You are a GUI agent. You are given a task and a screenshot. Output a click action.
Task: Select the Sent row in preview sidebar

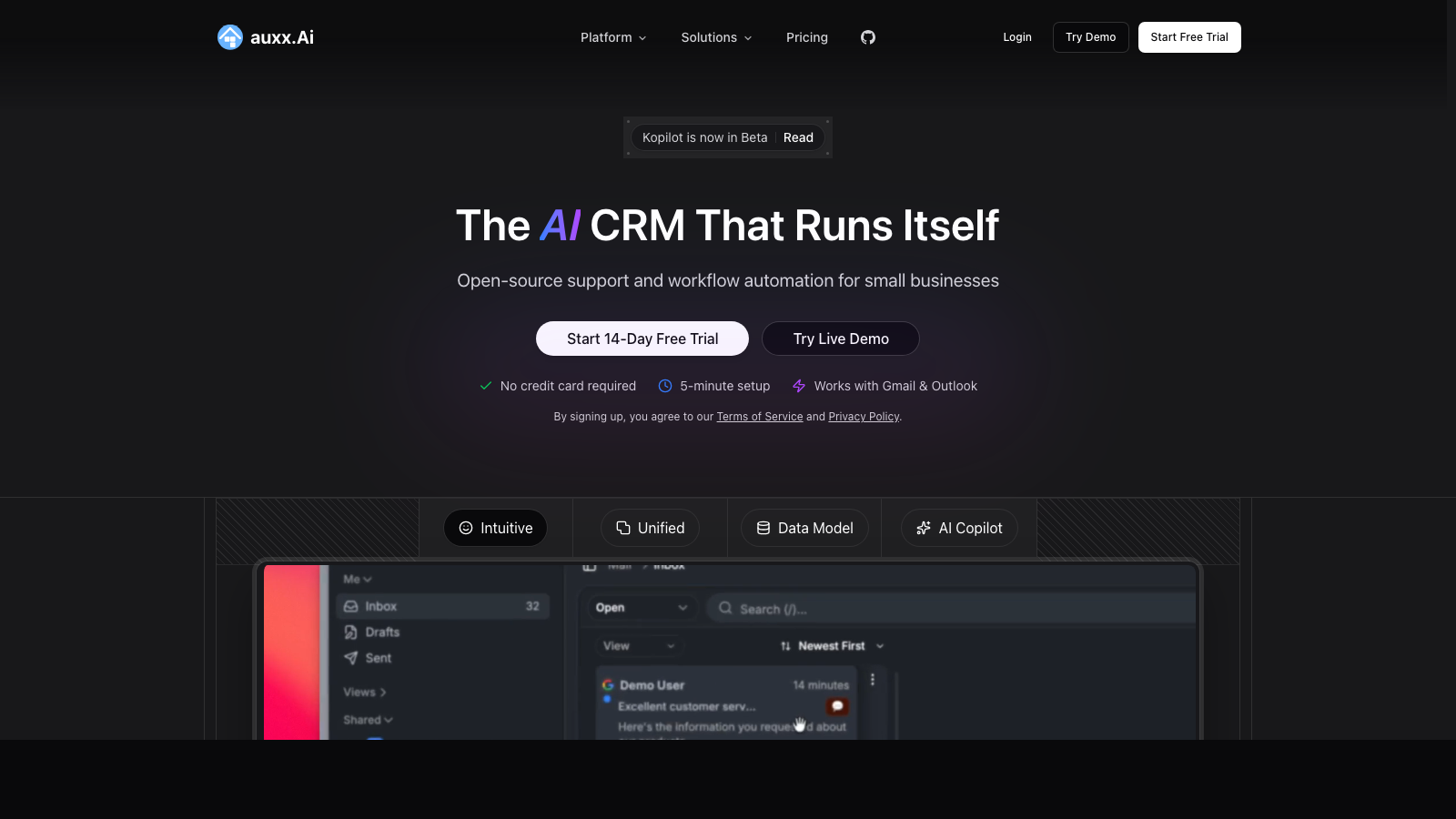[x=443, y=658]
